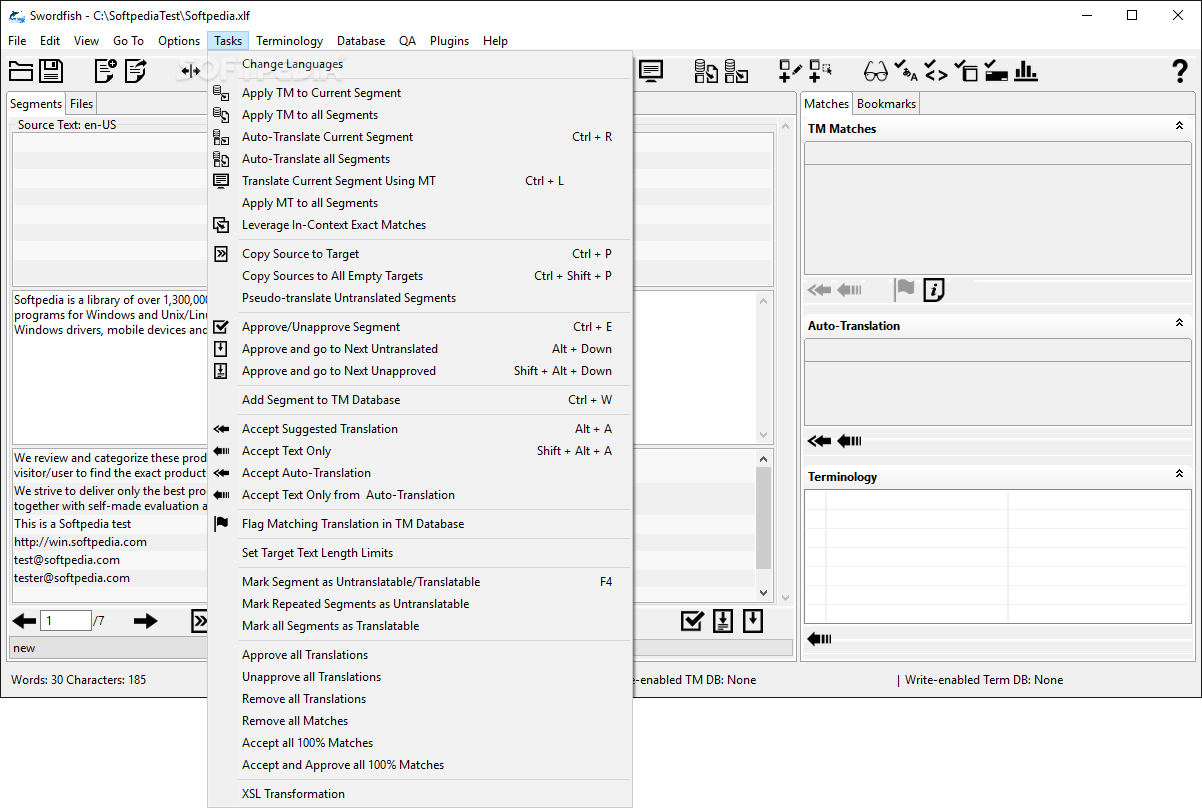Click bottom bar down-arrow icon with underline
This screenshot has height=808, width=1202.
click(723, 621)
